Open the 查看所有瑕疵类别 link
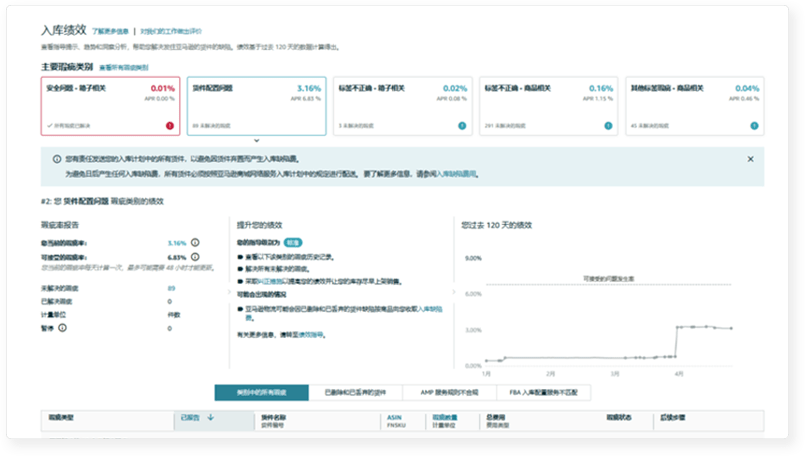The image size is (805, 456). (123, 67)
